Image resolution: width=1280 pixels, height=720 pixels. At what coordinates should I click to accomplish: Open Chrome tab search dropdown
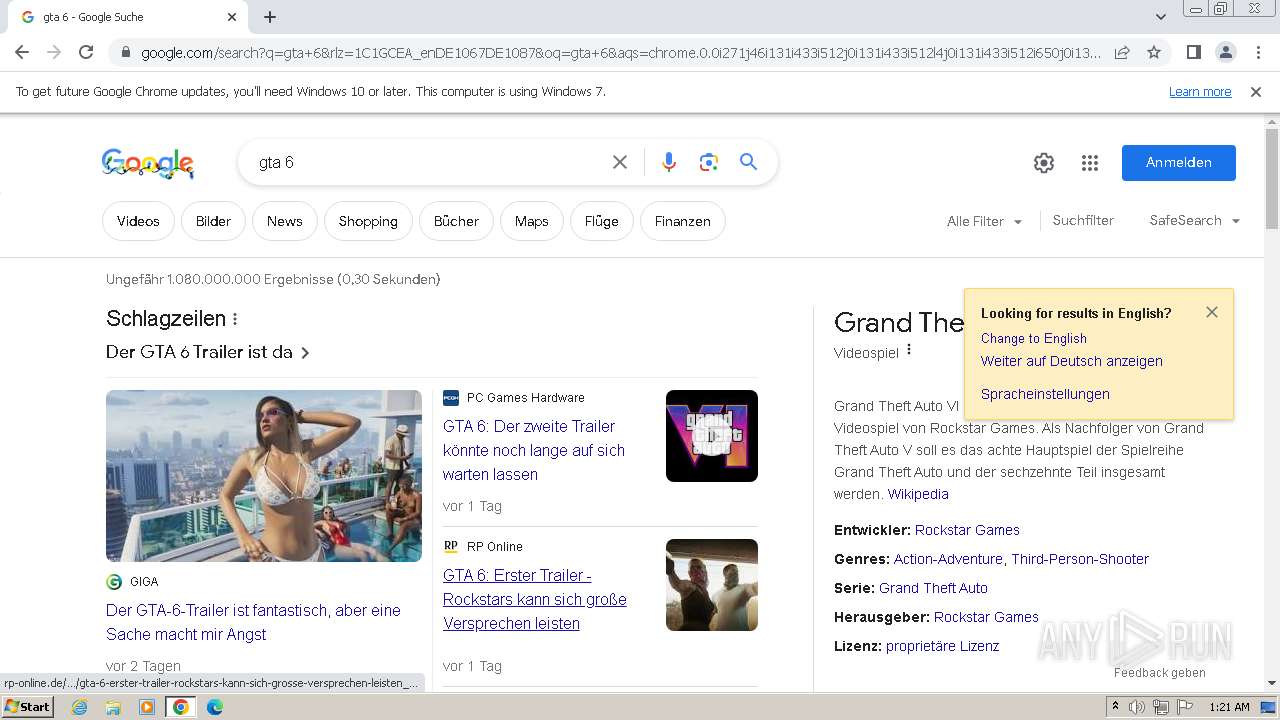click(1161, 17)
